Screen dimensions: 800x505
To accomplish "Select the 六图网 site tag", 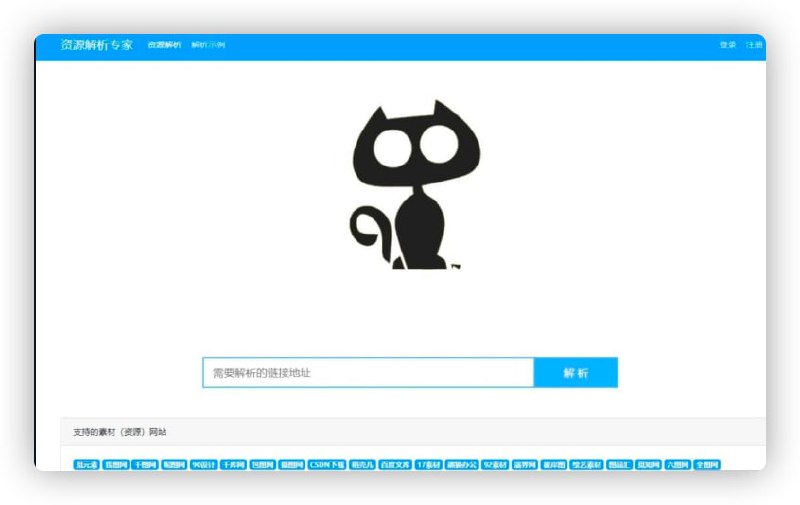I will (678, 465).
